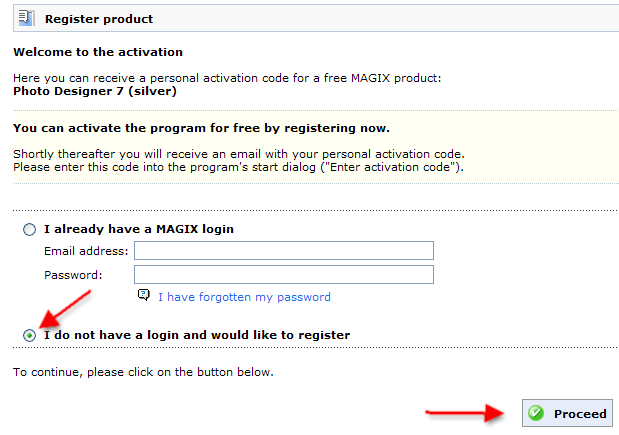This screenshot has width=619, height=435.
Task: Choose the "I do not have a login" radio button
Action: coord(30,335)
